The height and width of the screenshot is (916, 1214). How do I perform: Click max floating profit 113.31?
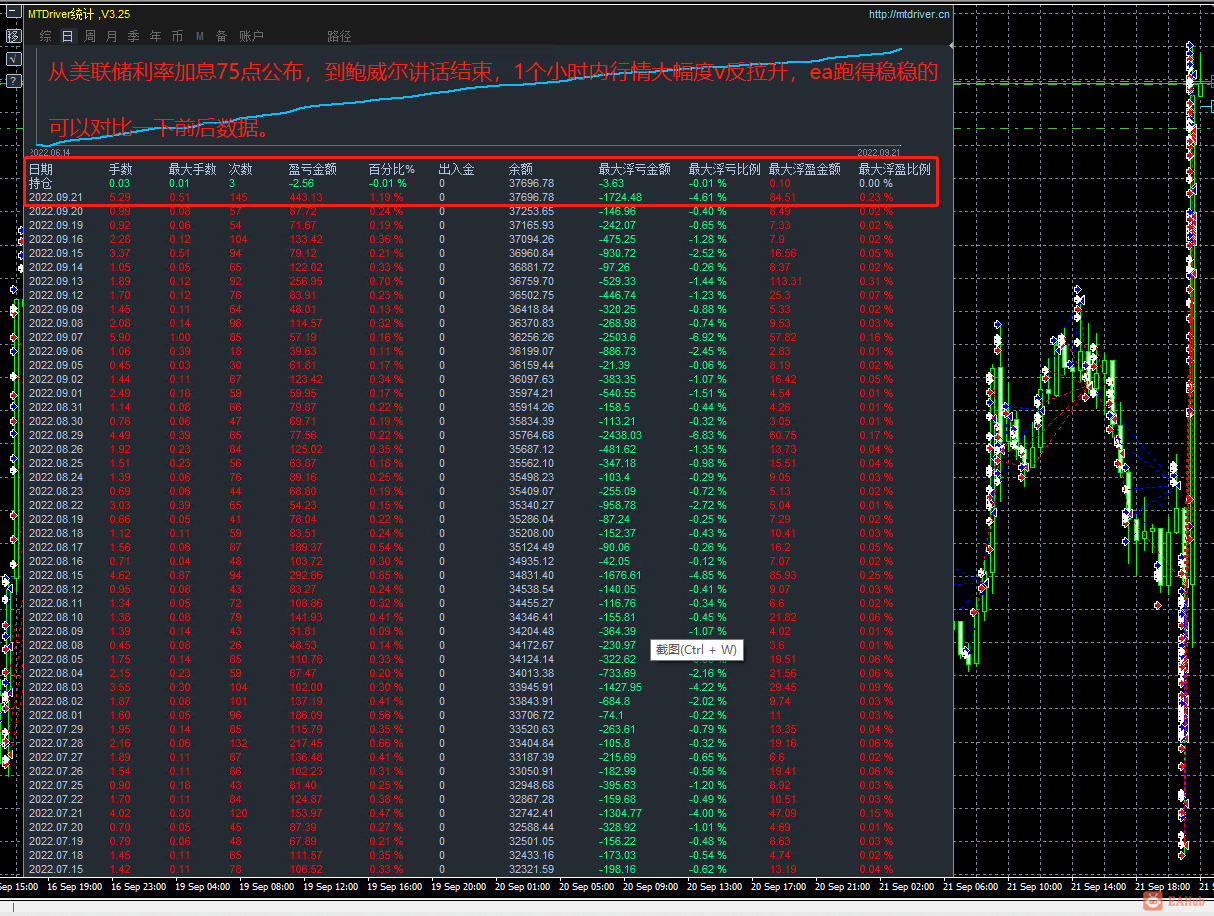pyautogui.click(x=786, y=282)
